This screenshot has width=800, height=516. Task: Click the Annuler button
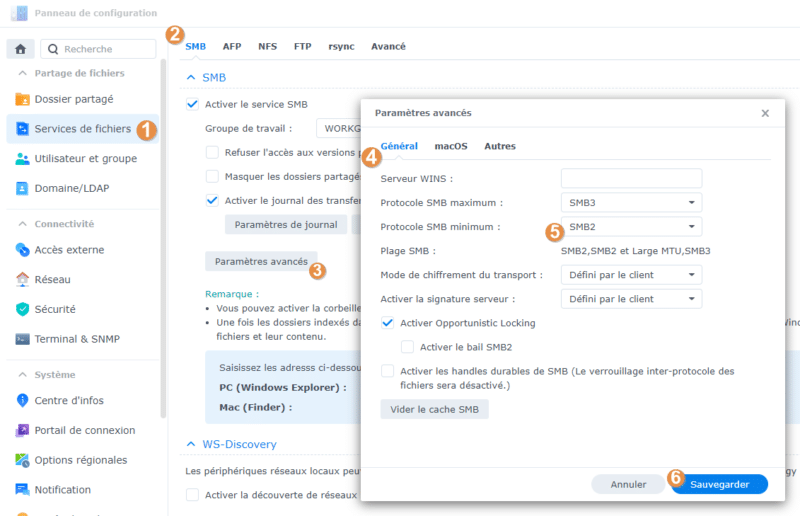(x=628, y=484)
